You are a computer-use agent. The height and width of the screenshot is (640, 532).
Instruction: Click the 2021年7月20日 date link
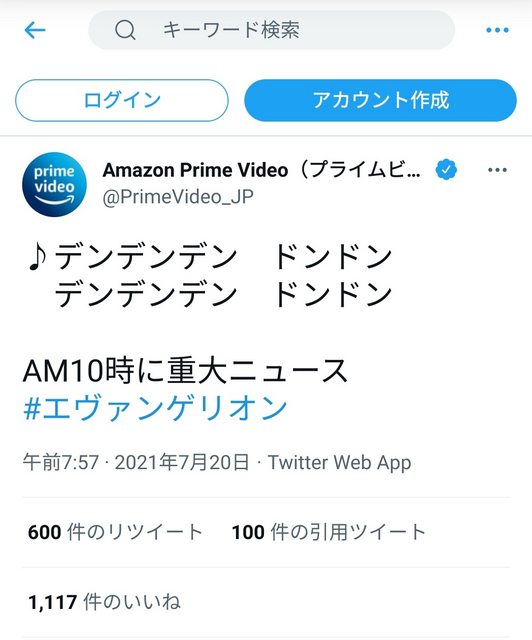(182, 462)
